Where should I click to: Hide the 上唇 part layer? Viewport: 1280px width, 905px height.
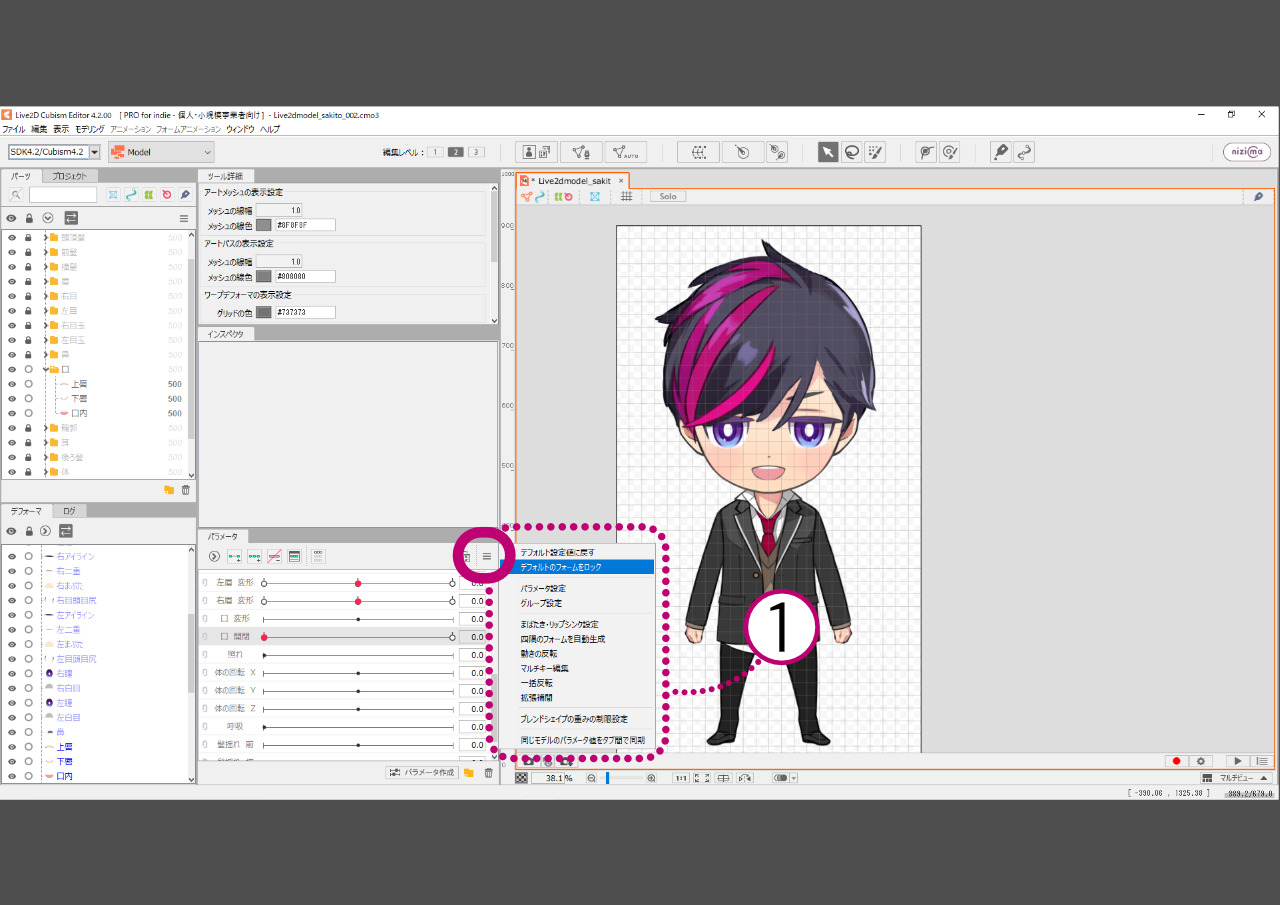click(x=12, y=384)
